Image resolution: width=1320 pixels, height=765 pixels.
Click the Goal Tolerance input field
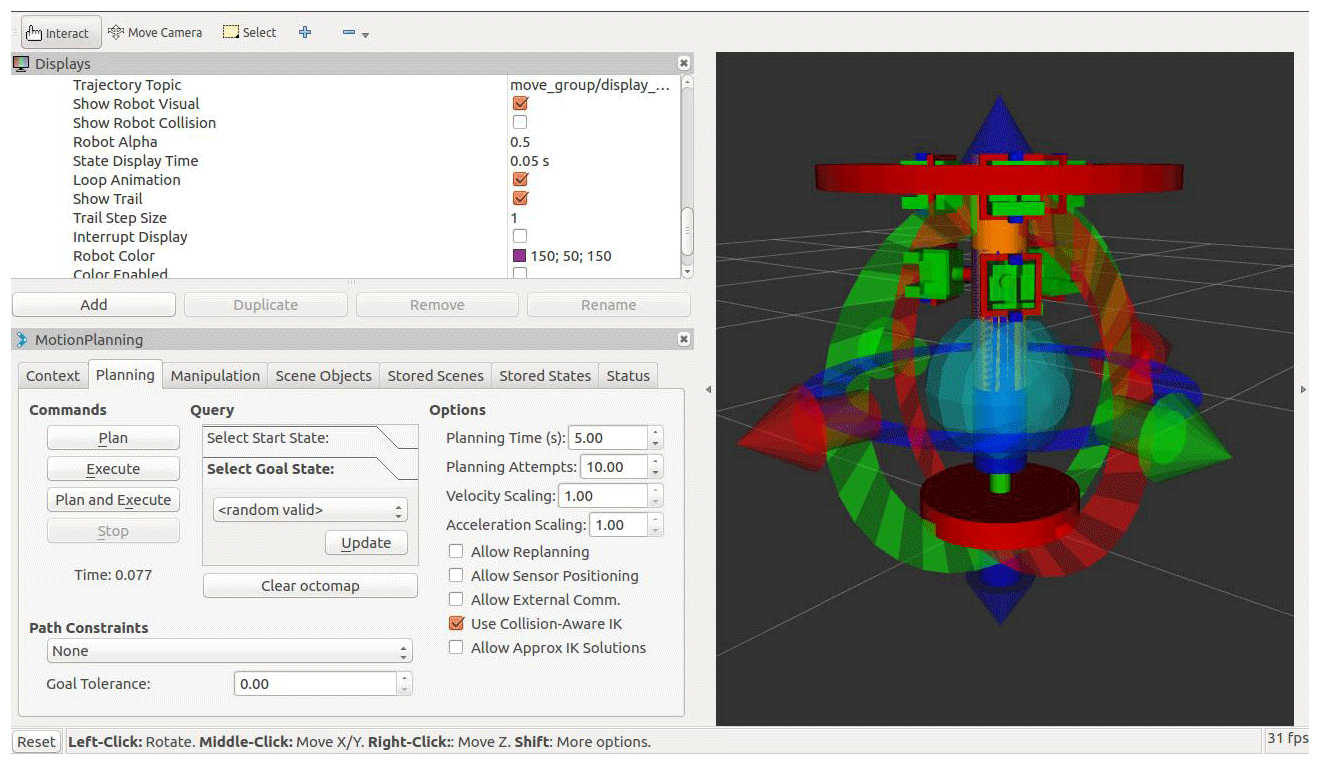click(x=315, y=684)
